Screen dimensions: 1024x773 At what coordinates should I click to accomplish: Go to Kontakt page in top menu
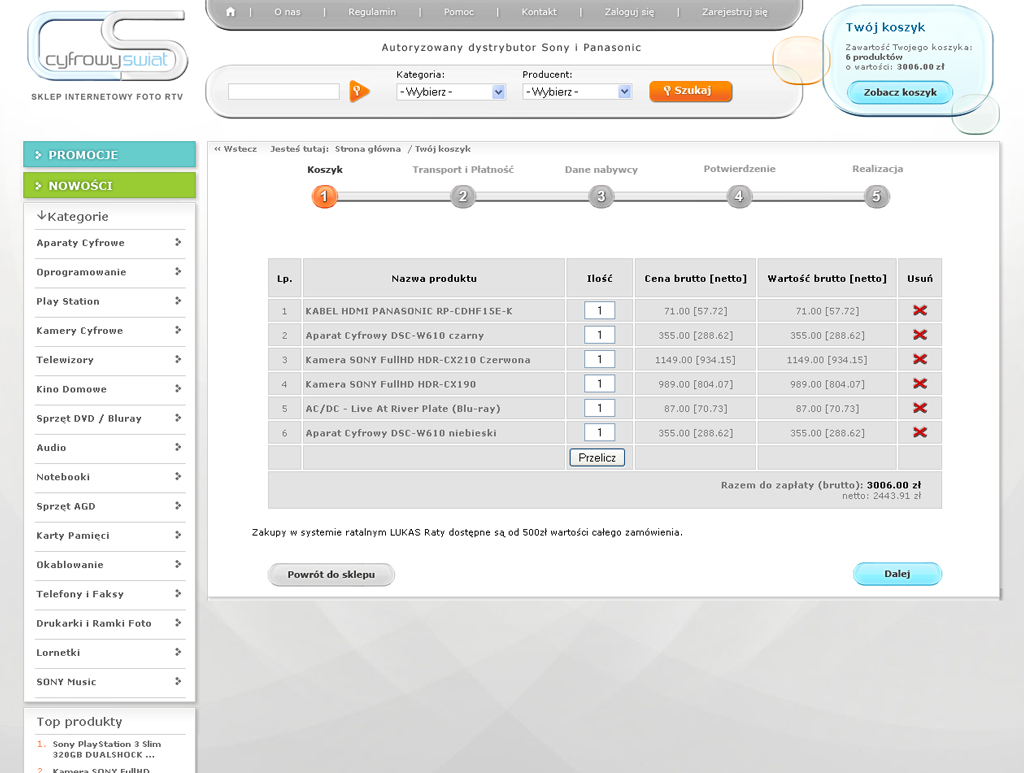[539, 12]
